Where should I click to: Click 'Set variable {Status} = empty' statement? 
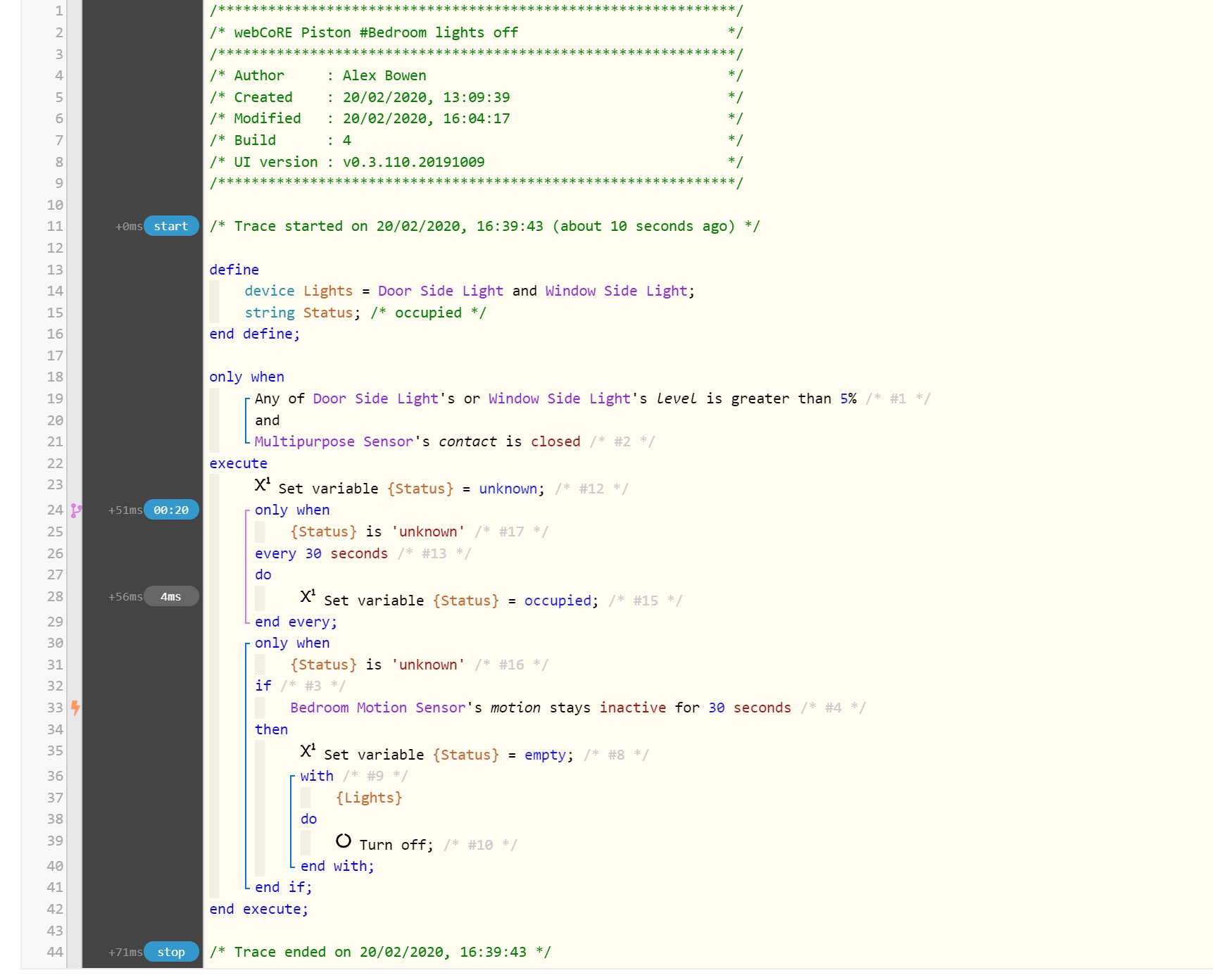[448, 755]
